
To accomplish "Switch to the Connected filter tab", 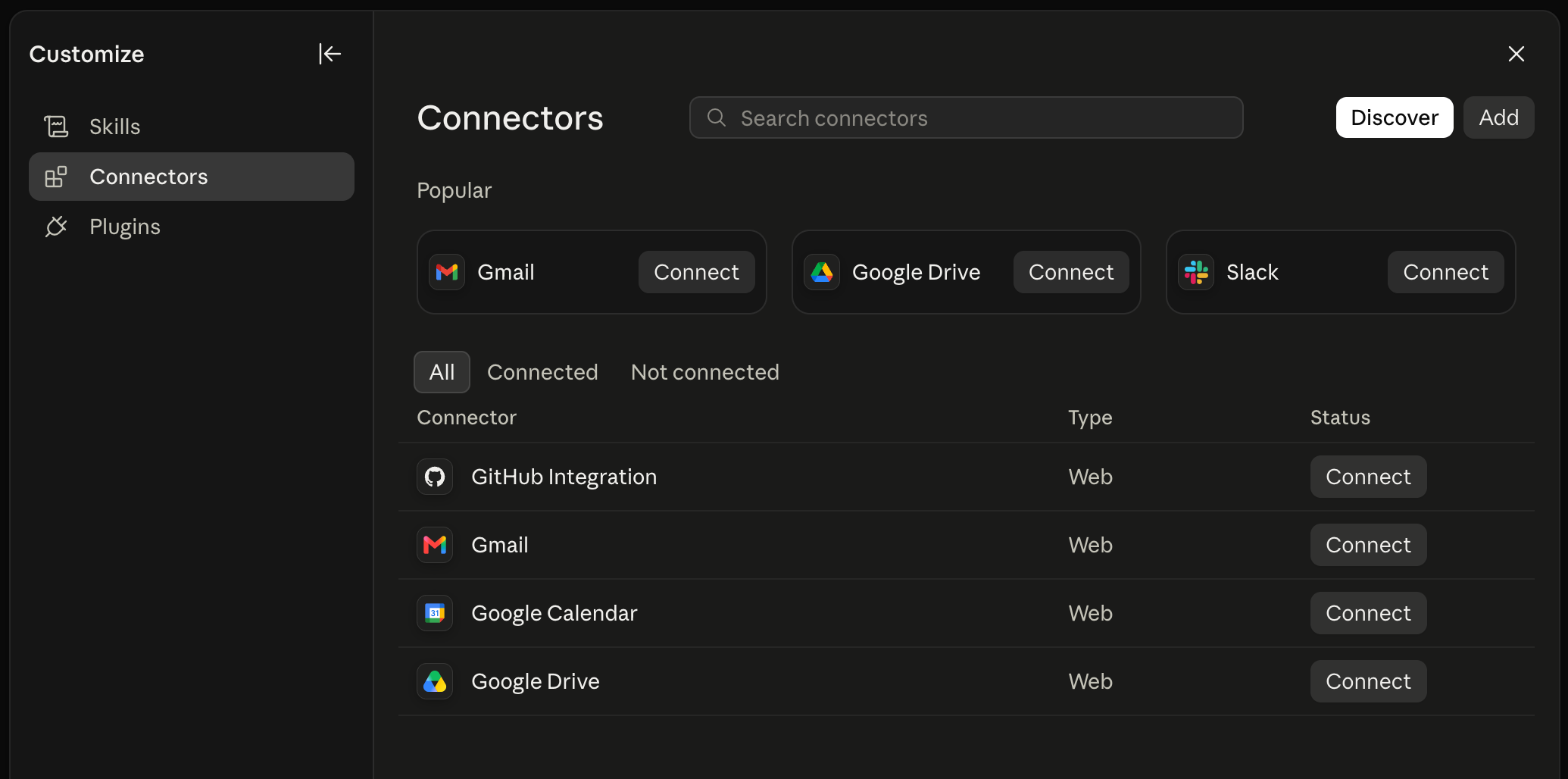I will pyautogui.click(x=542, y=372).
